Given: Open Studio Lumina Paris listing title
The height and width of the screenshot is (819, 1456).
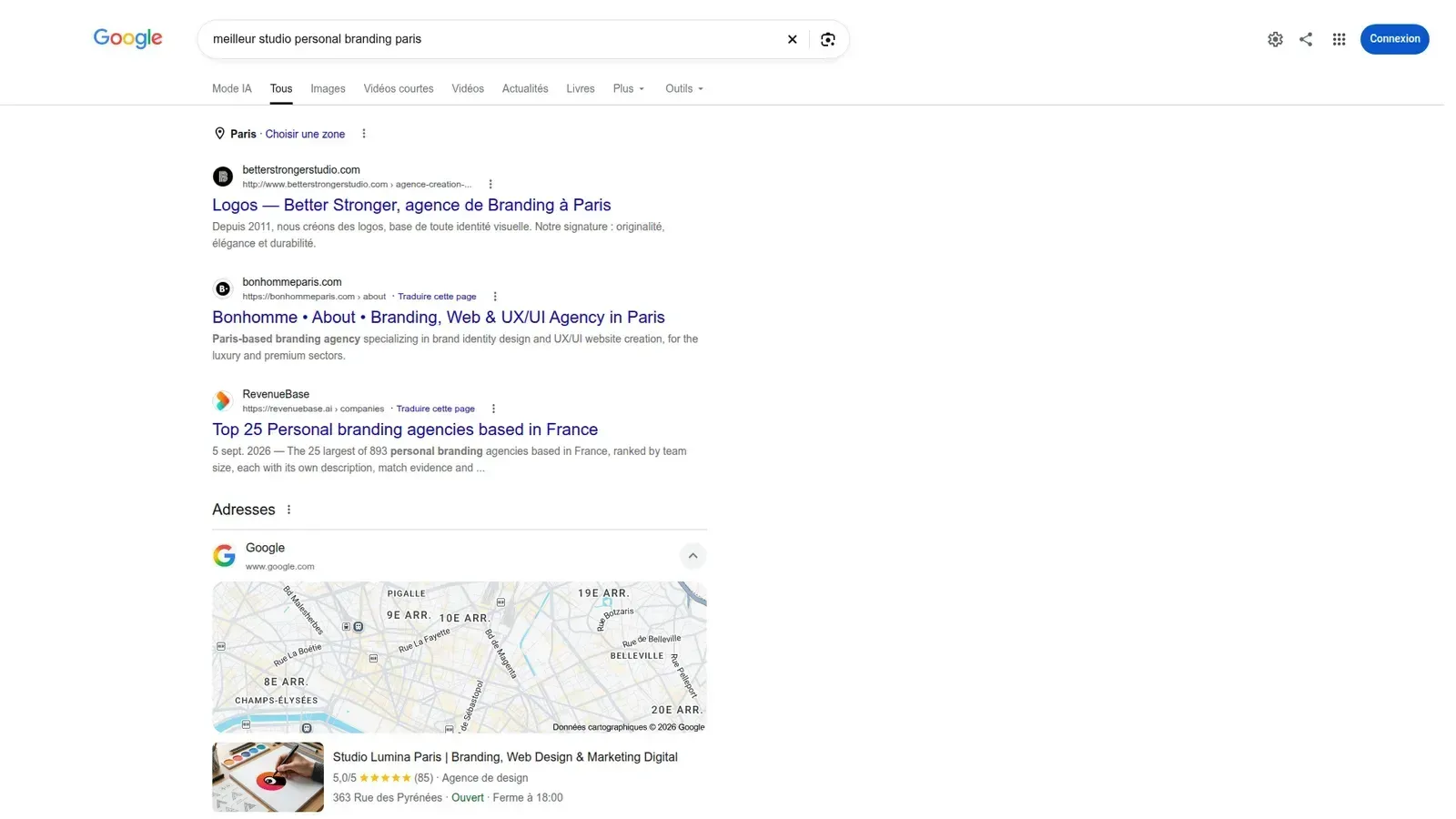Looking at the screenshot, I should [x=505, y=757].
